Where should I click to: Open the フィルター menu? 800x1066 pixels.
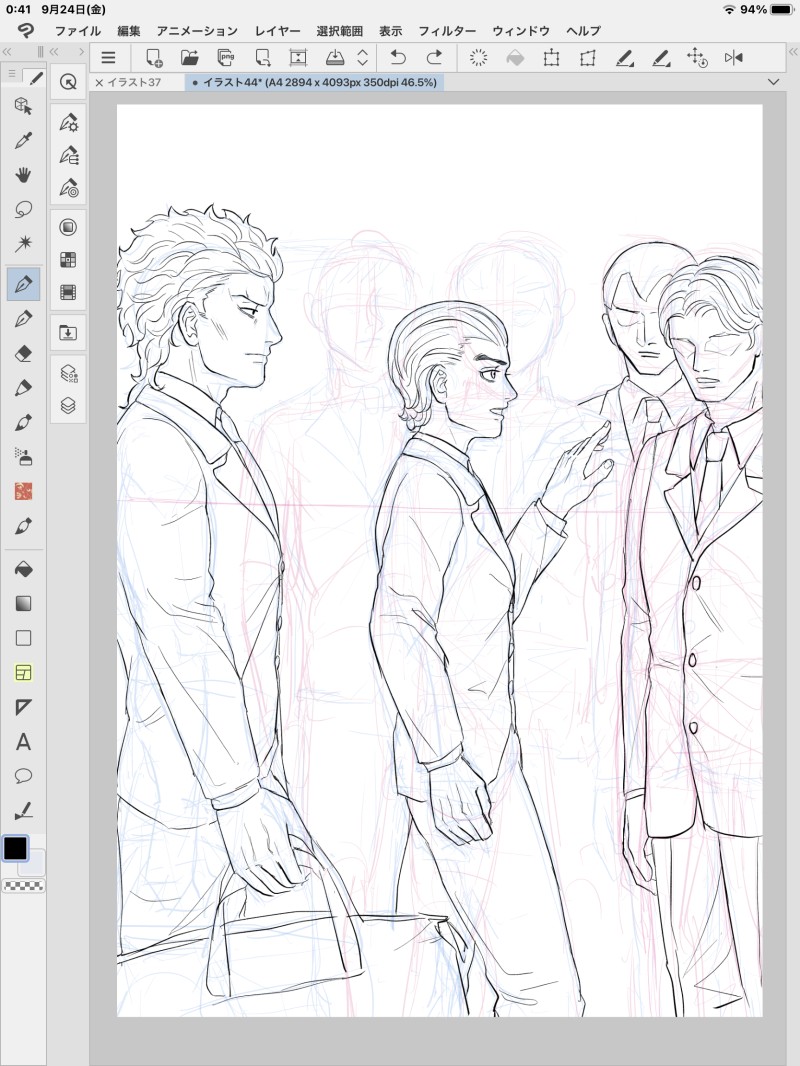[x=447, y=31]
